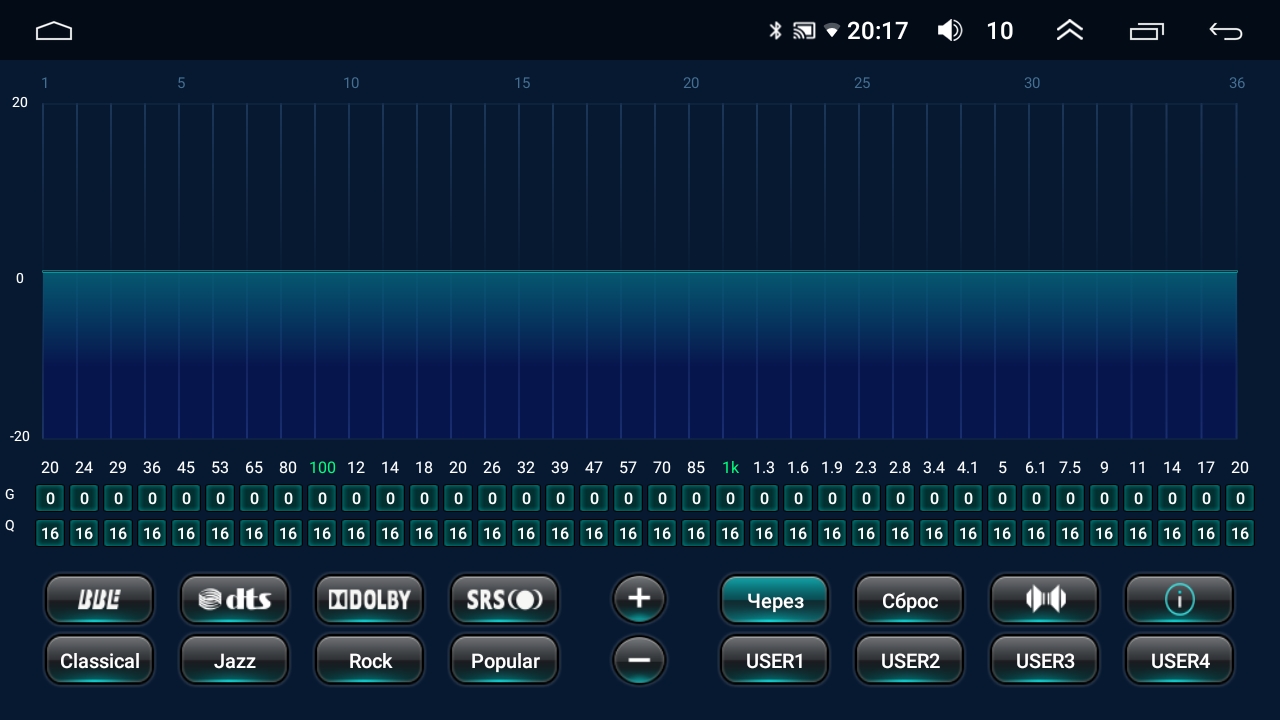This screenshot has height=720, width=1280.
Task: Select the 65 frequency label
Action: point(254,467)
